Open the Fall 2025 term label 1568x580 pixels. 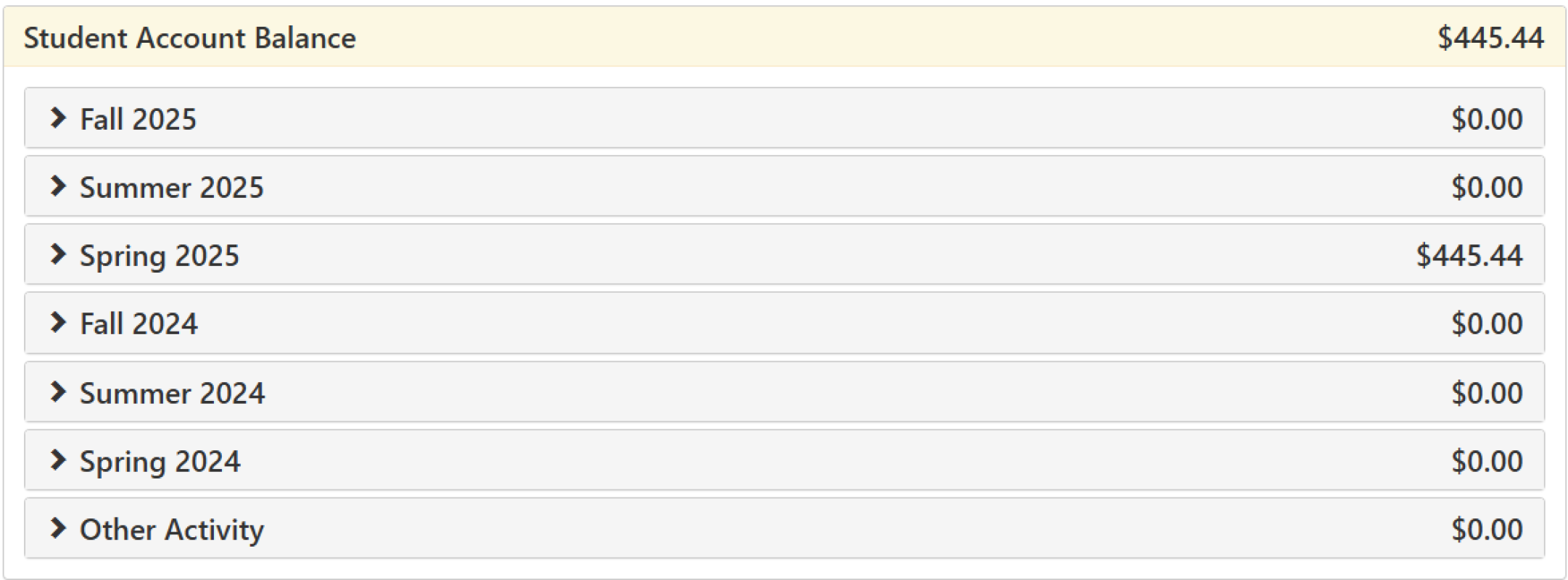[x=138, y=120]
